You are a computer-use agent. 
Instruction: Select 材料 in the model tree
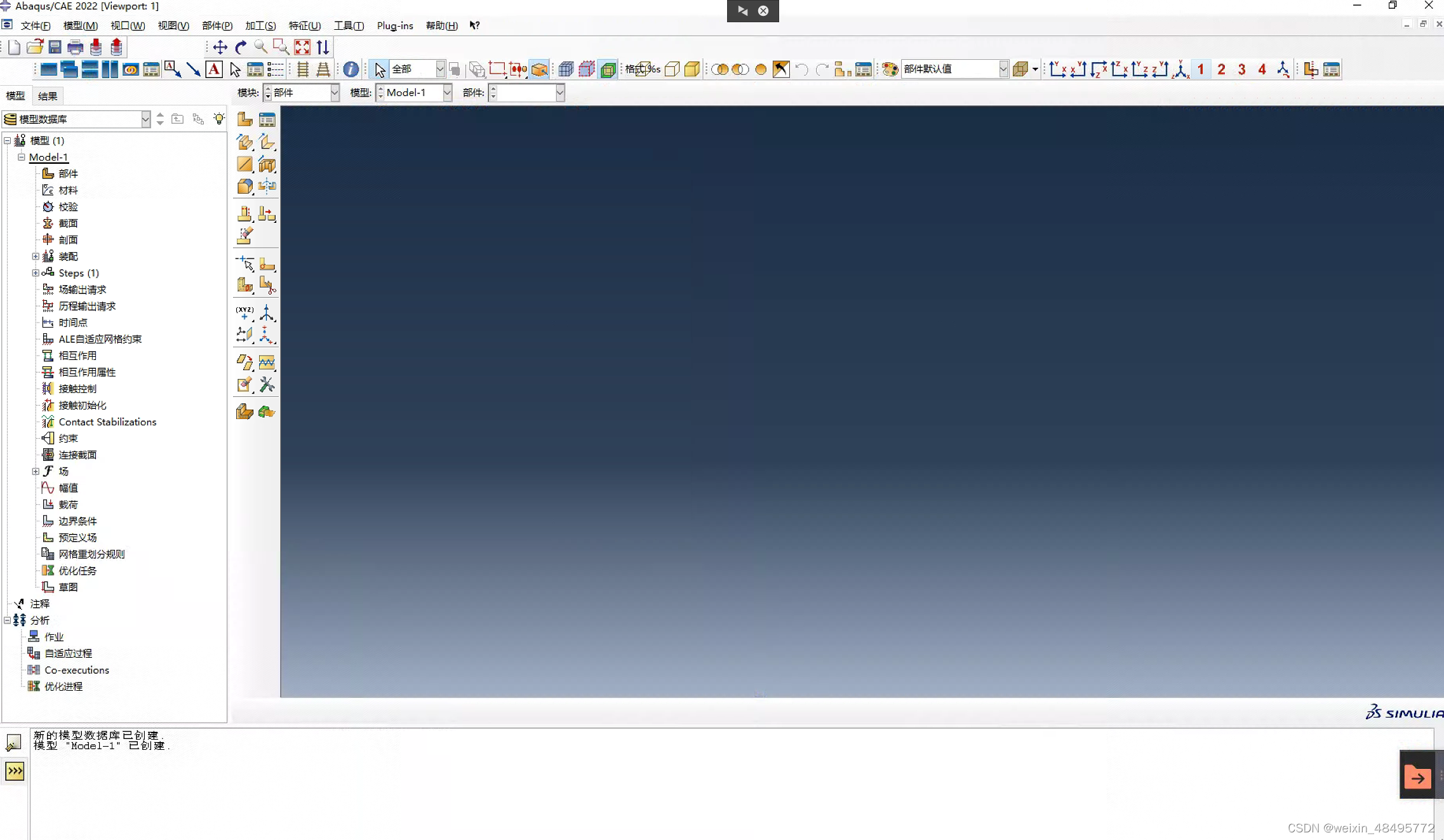68,190
